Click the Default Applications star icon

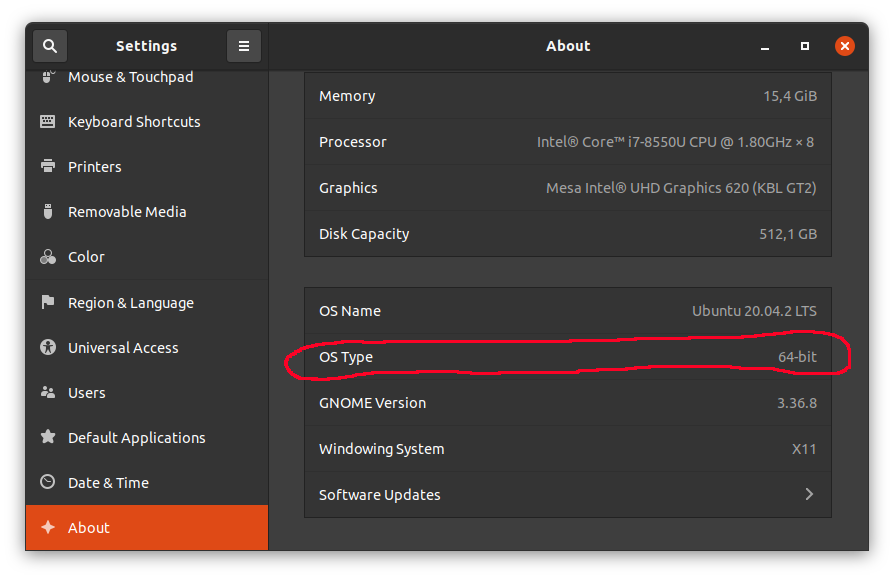click(48, 437)
